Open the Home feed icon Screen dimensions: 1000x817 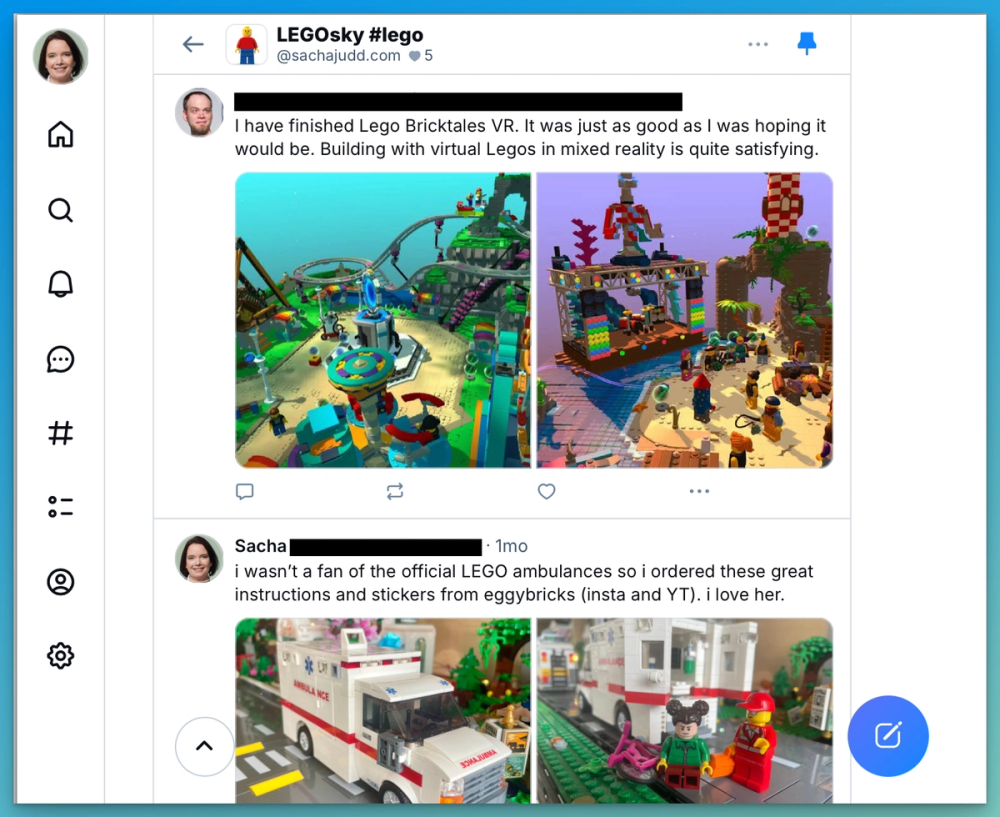pyautogui.click(x=61, y=135)
